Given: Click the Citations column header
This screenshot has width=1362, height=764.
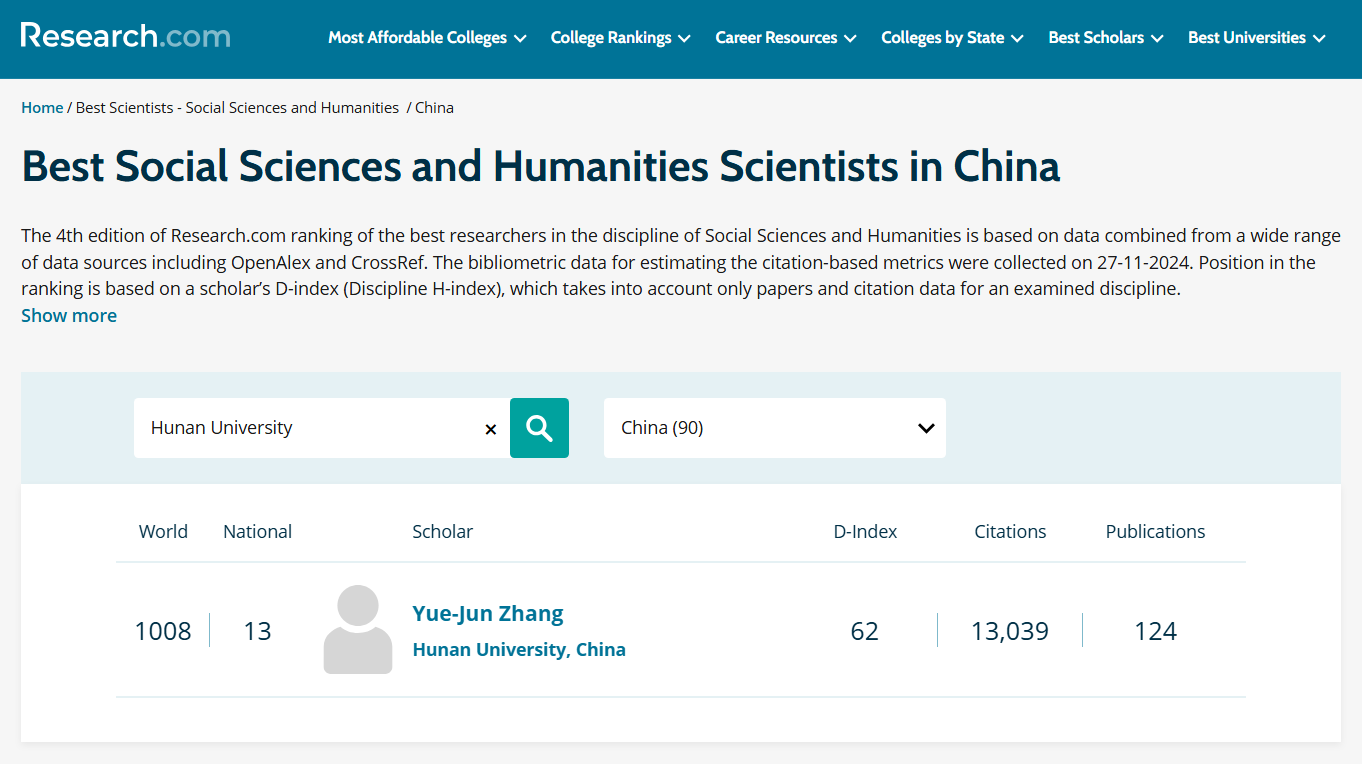Looking at the screenshot, I should (1010, 532).
